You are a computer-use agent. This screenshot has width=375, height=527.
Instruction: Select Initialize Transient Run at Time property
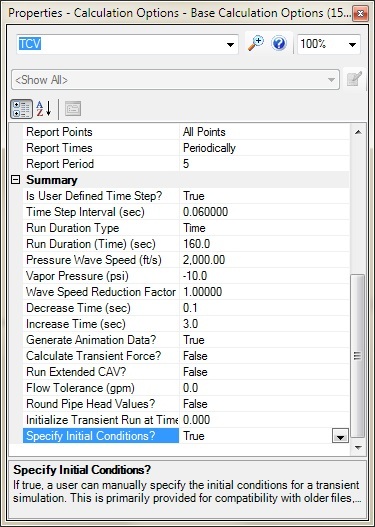[x=101, y=420]
